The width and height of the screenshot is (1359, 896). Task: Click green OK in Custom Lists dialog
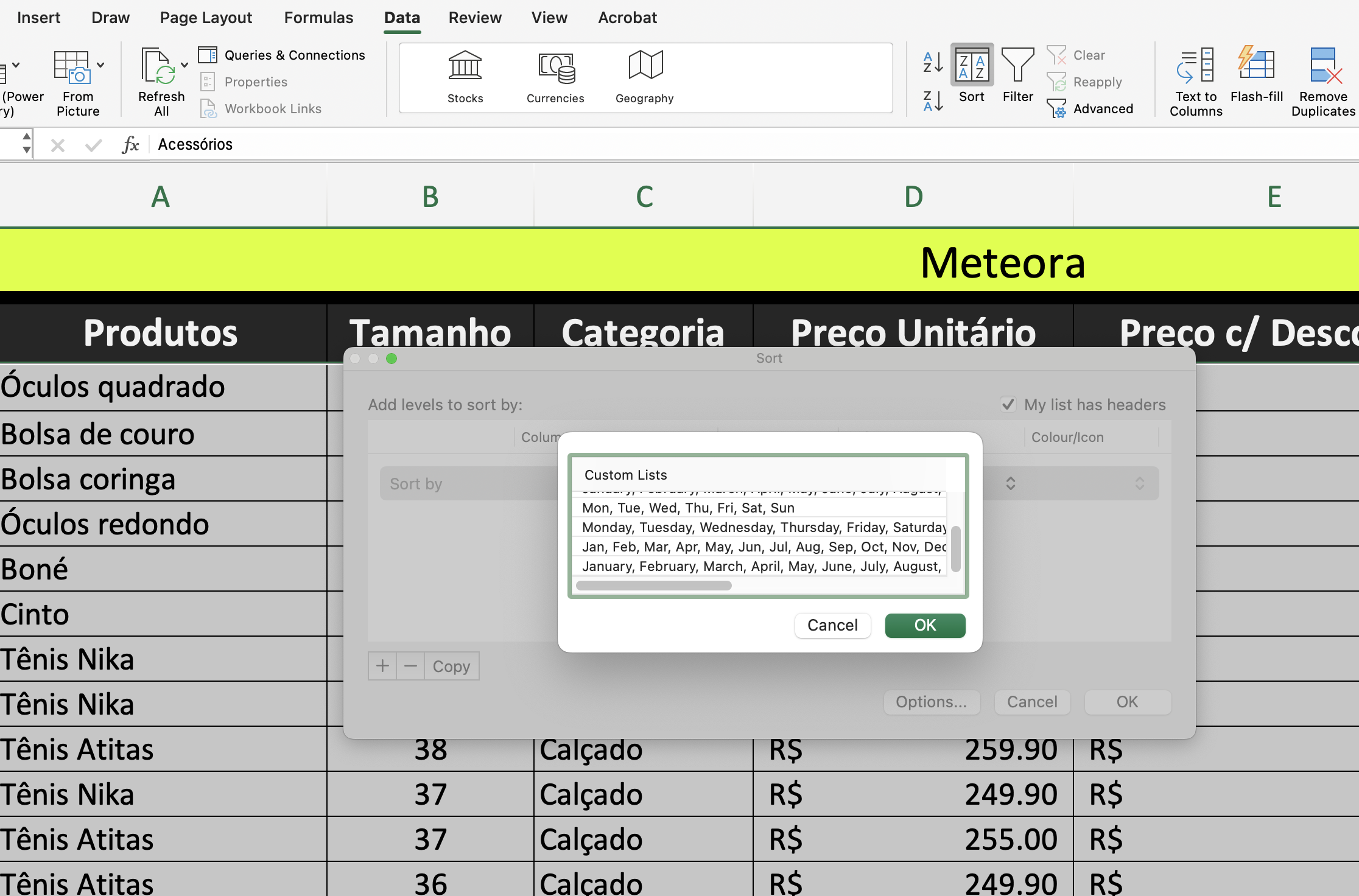pyautogui.click(x=925, y=625)
